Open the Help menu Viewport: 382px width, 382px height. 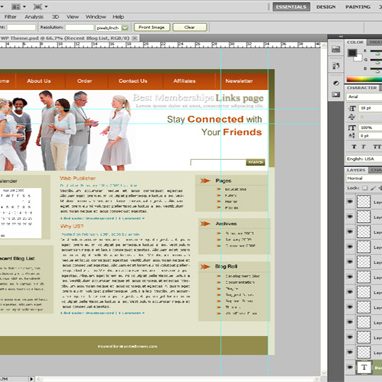click(x=118, y=17)
